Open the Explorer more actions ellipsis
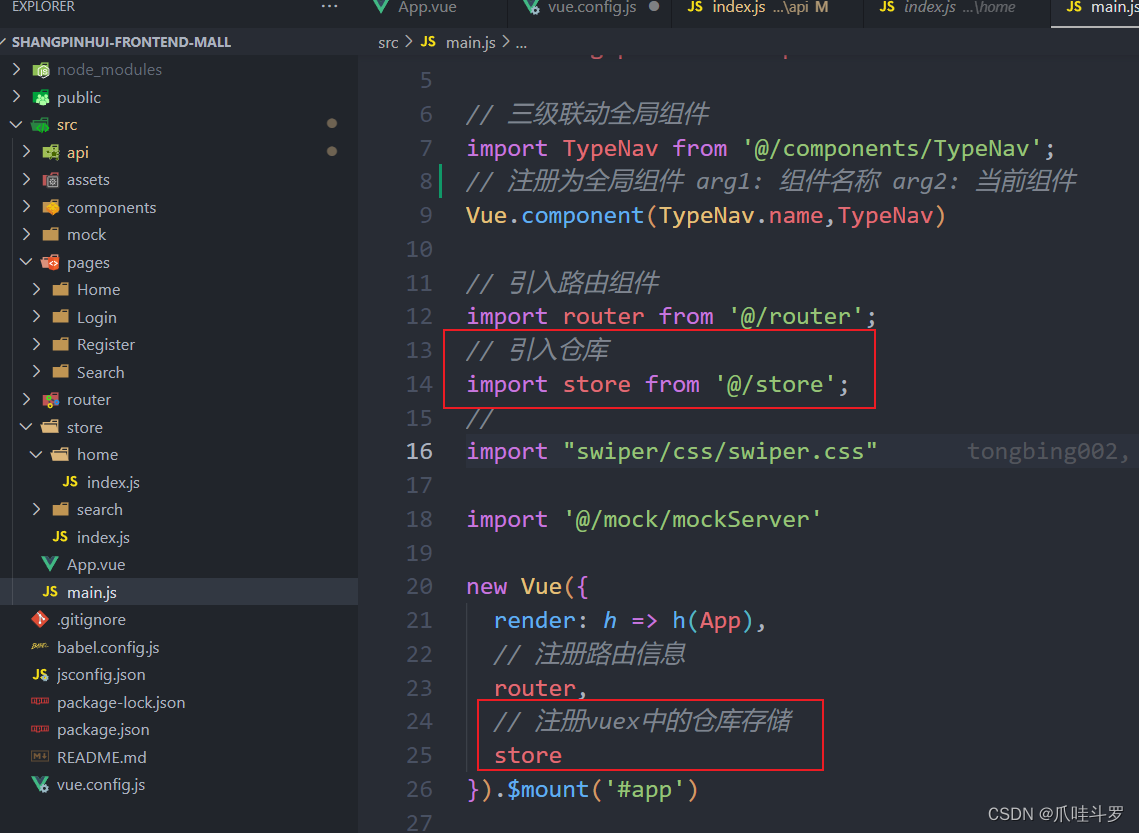 (x=329, y=7)
